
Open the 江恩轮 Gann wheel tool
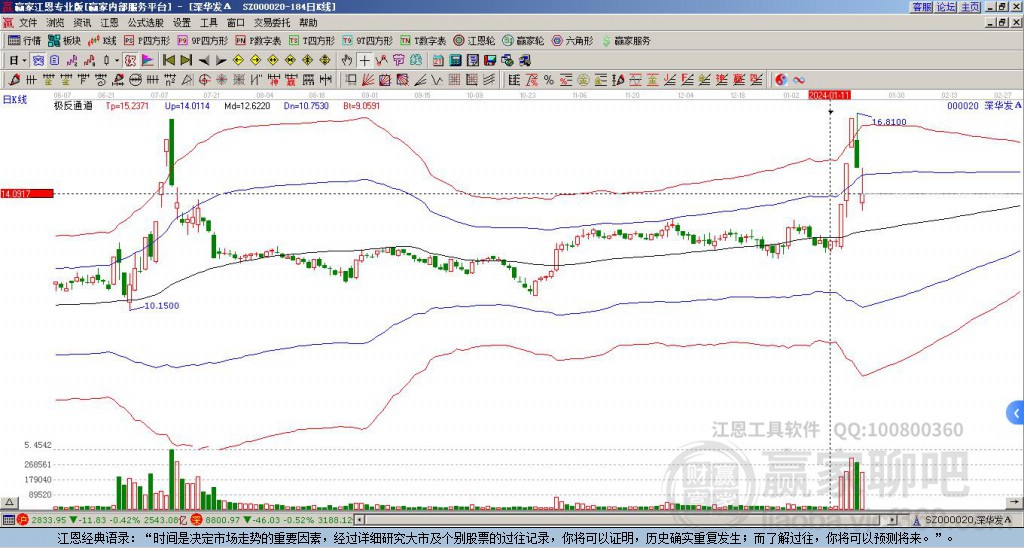(x=474, y=40)
